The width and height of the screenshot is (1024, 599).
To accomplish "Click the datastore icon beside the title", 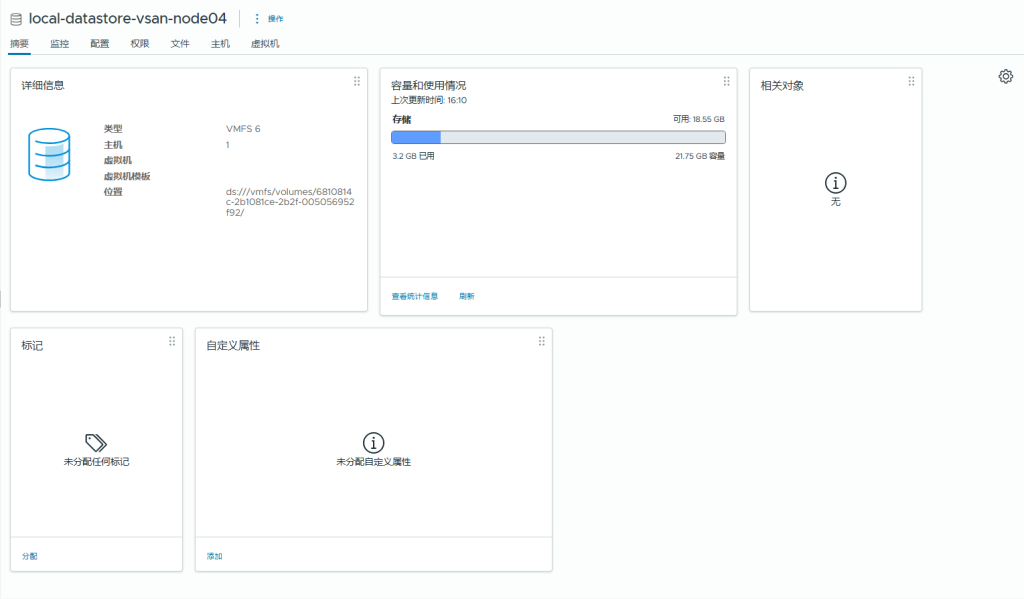I will click(x=14, y=18).
